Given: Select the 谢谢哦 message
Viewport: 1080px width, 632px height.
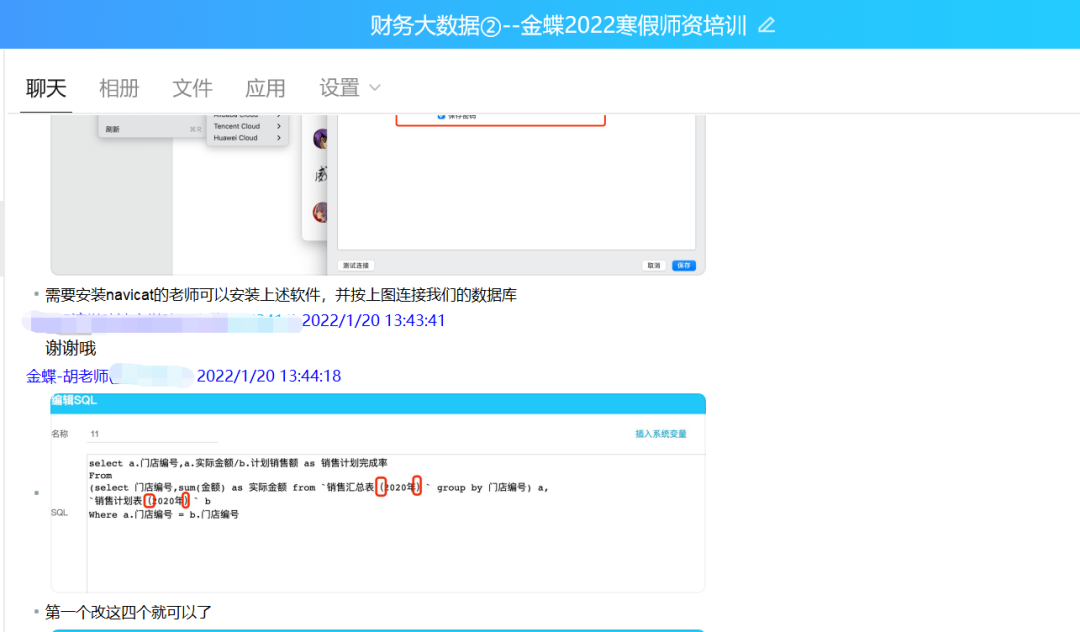Looking at the screenshot, I should click(70, 348).
